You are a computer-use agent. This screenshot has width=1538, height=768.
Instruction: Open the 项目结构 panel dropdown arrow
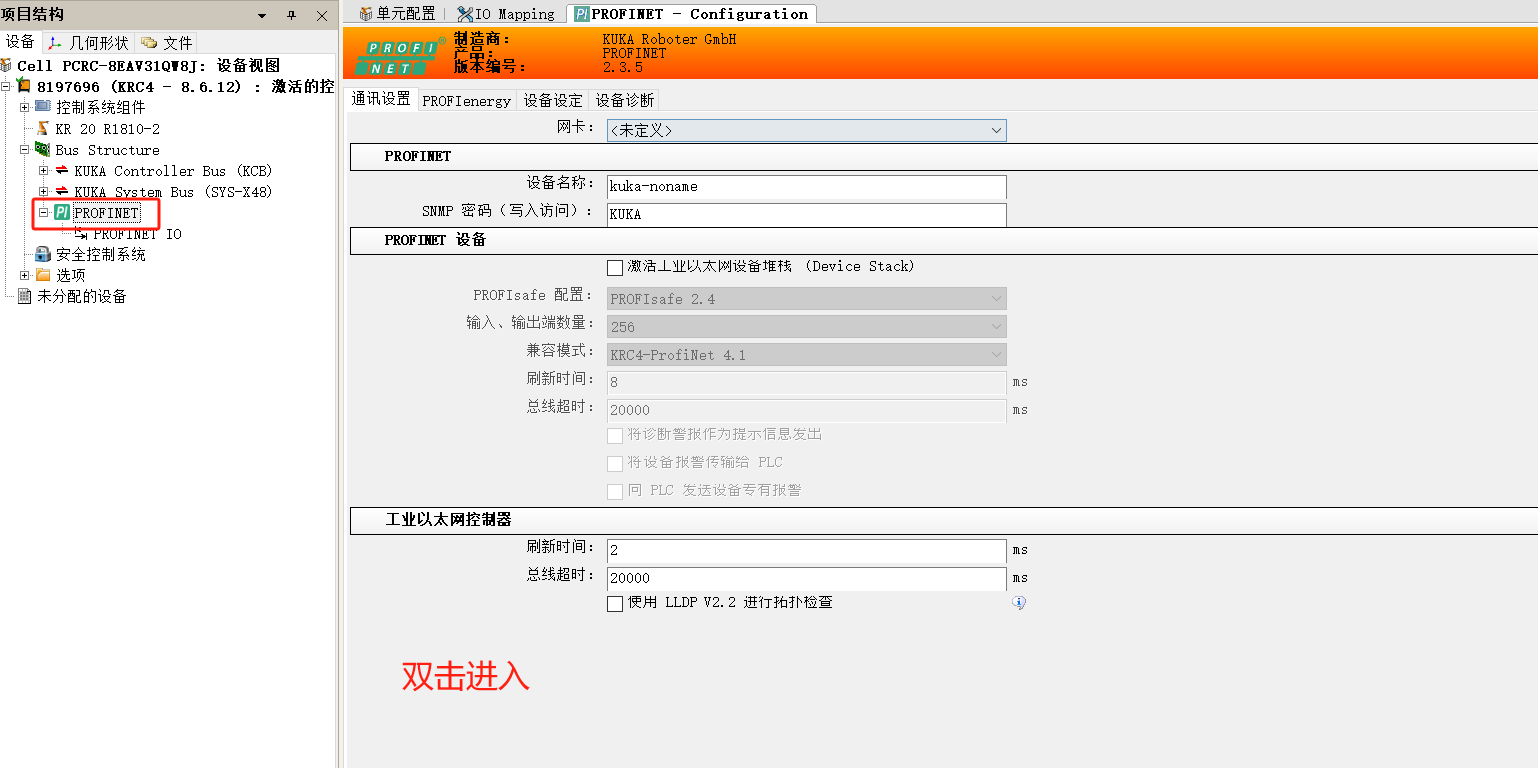tap(262, 16)
